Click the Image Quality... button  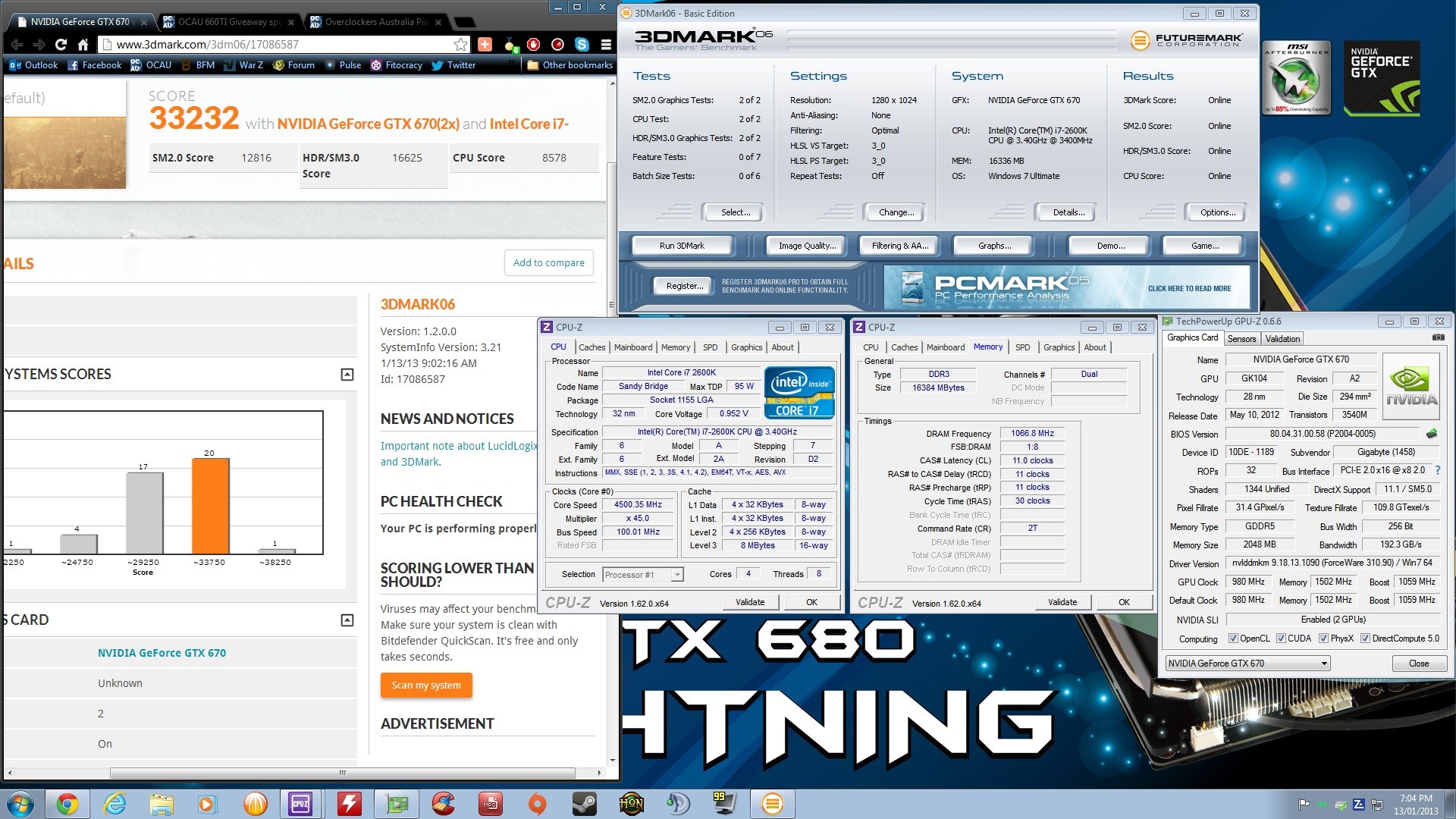tap(807, 246)
